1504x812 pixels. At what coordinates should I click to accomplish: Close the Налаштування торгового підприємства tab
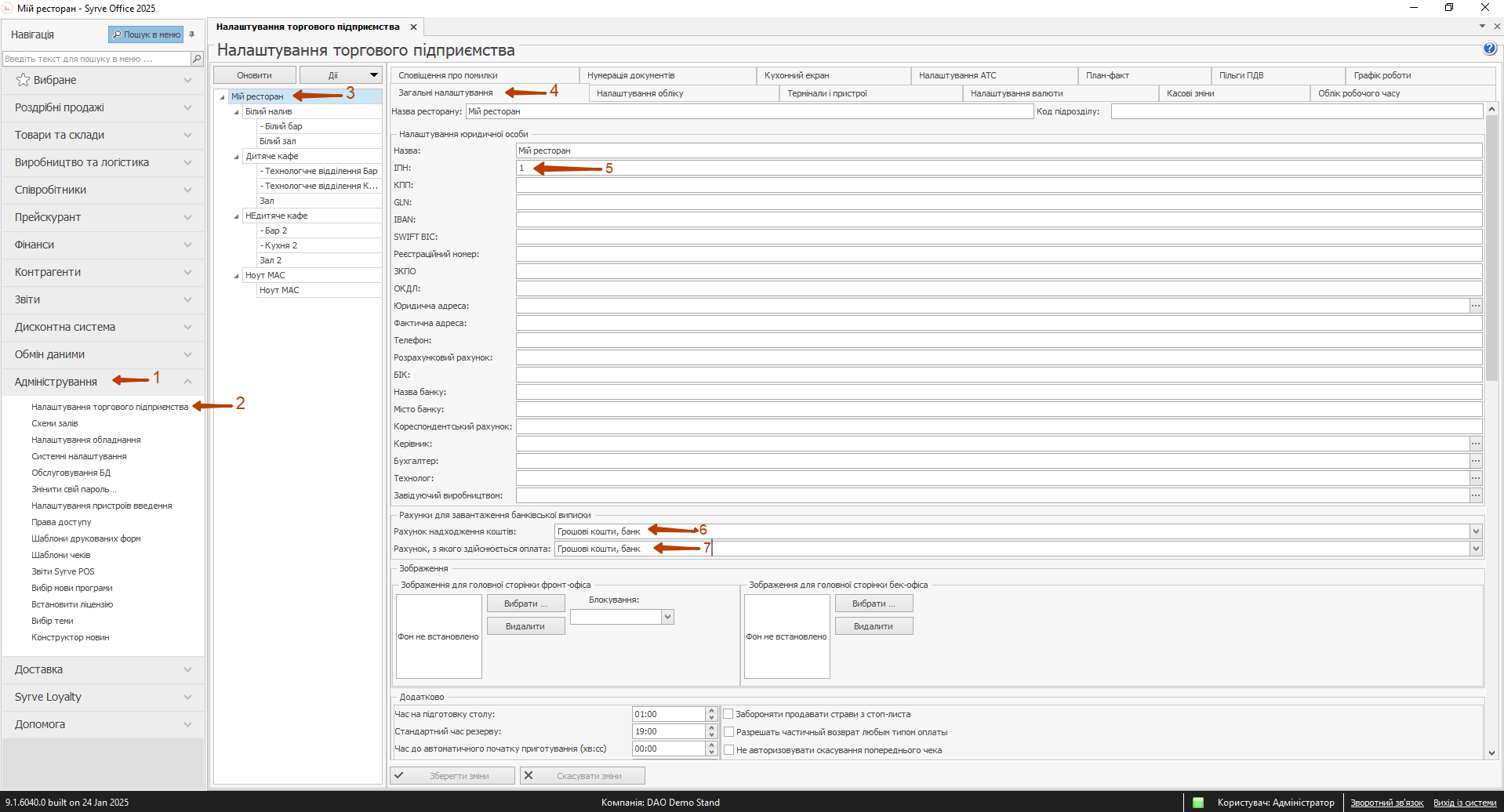tap(413, 27)
